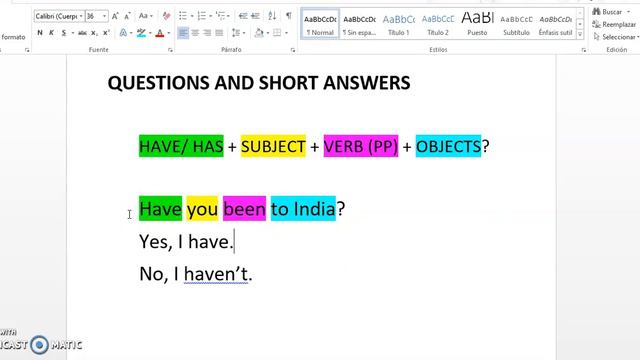Open Fuente dialog launcher
The width and height of the screenshot is (640, 360).
170,50
